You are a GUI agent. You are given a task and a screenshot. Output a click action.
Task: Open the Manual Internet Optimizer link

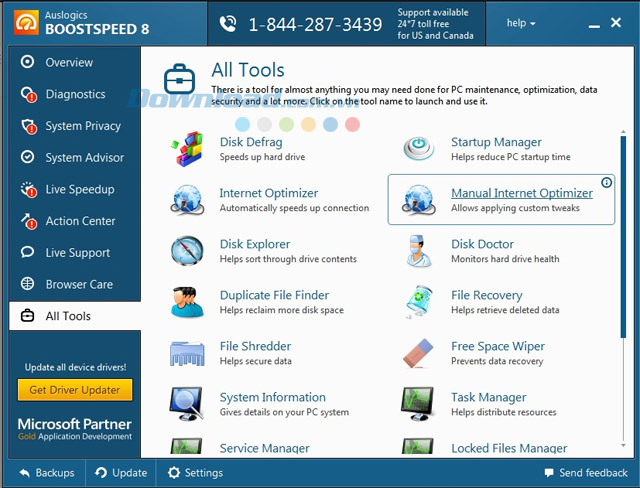point(522,193)
